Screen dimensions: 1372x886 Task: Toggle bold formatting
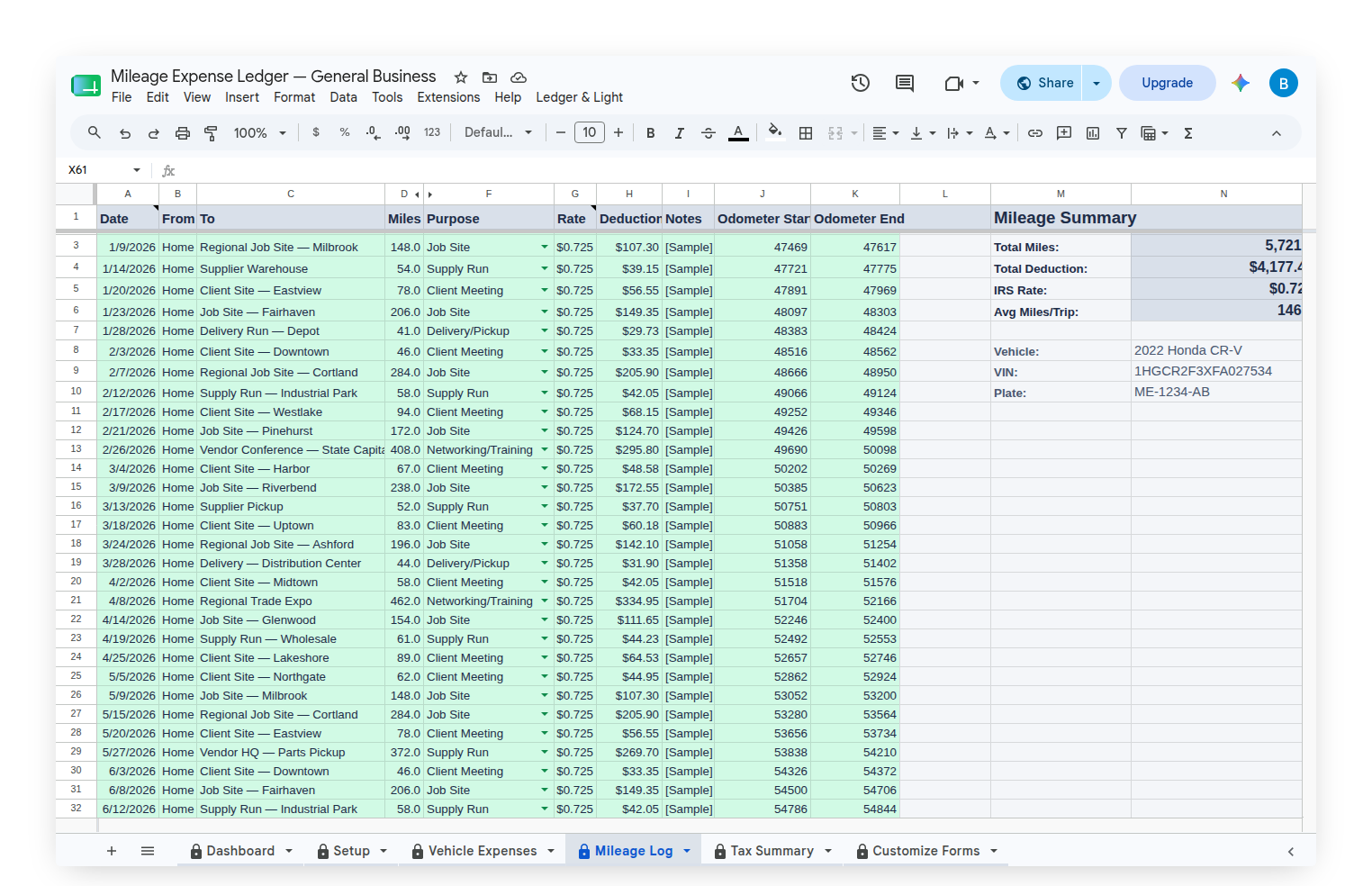click(x=651, y=133)
